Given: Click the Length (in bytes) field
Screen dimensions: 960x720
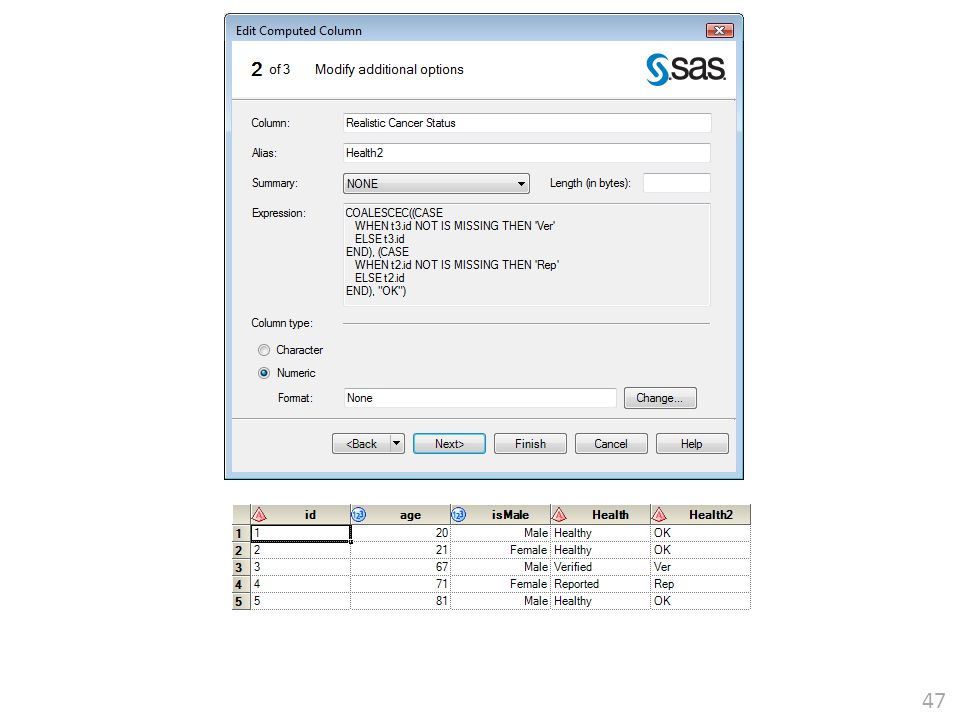Looking at the screenshot, I should (x=677, y=183).
